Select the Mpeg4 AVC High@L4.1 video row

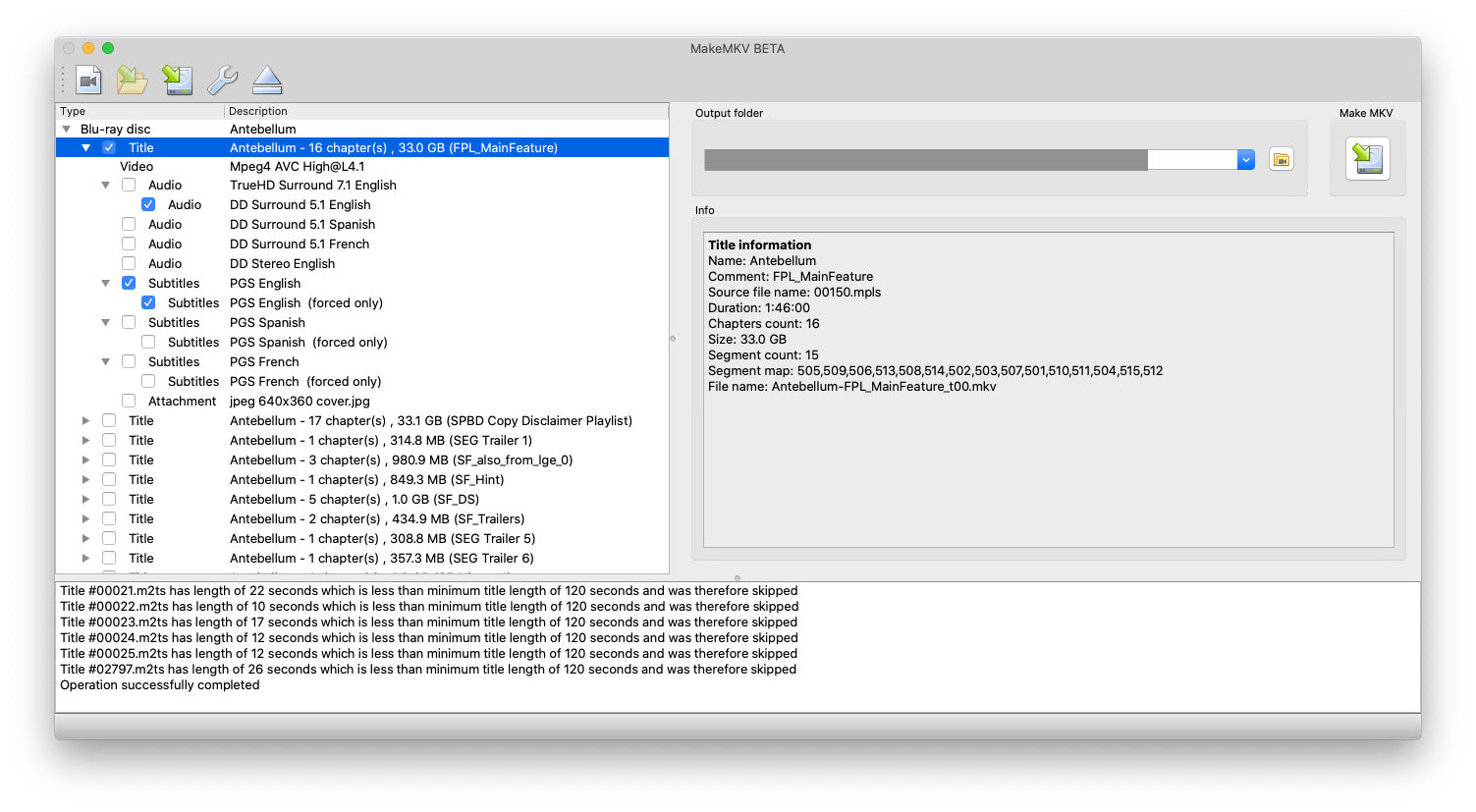click(x=297, y=166)
